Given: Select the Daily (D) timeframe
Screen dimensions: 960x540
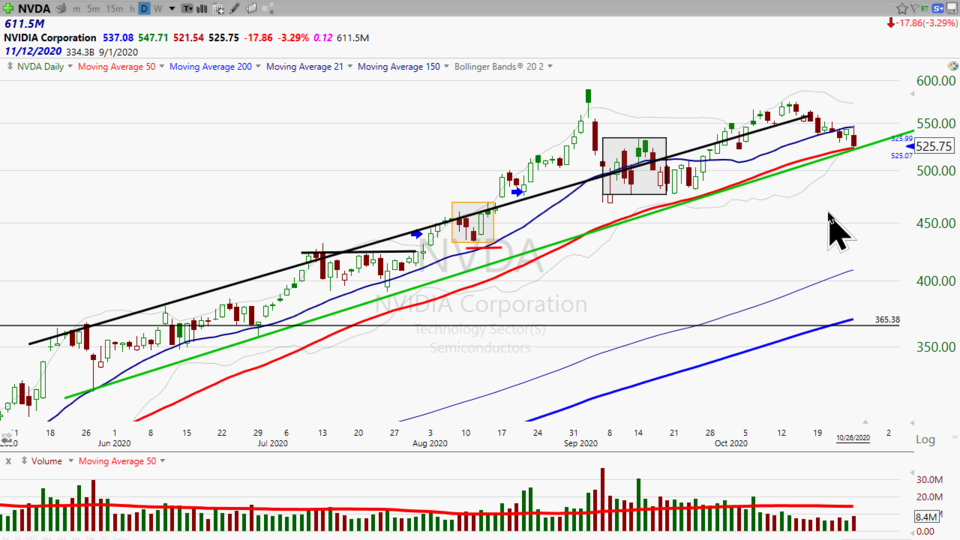Looking at the screenshot, I should 144,9.
